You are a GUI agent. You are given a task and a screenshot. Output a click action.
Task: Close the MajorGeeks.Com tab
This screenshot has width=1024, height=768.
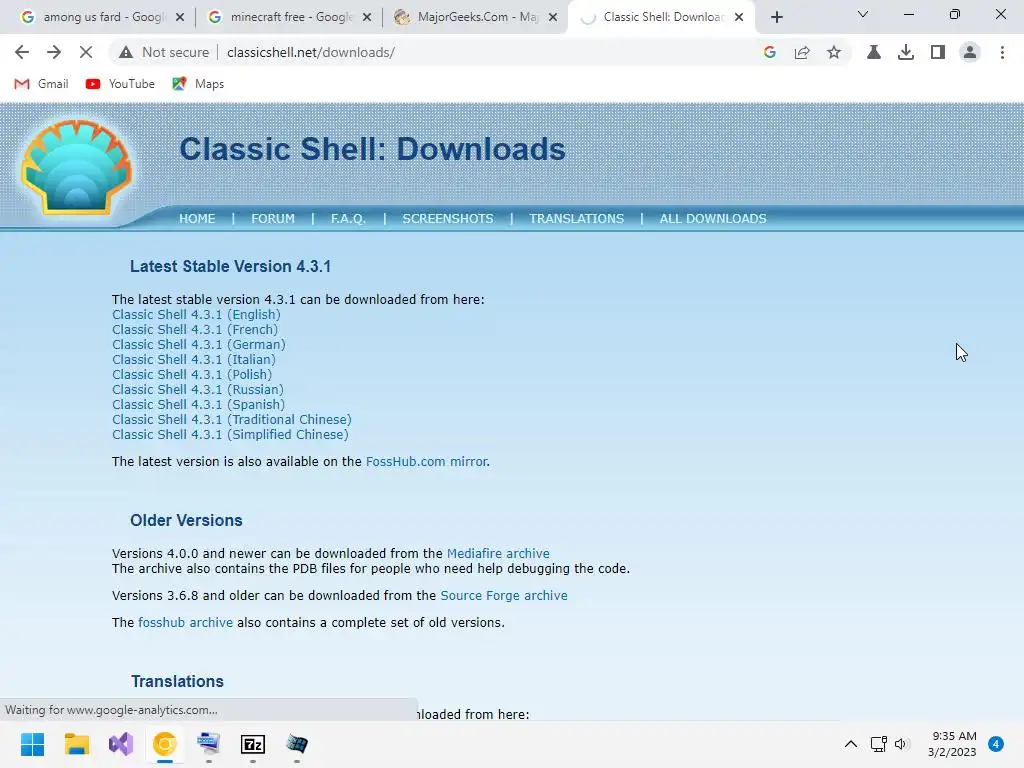pyautogui.click(x=553, y=17)
